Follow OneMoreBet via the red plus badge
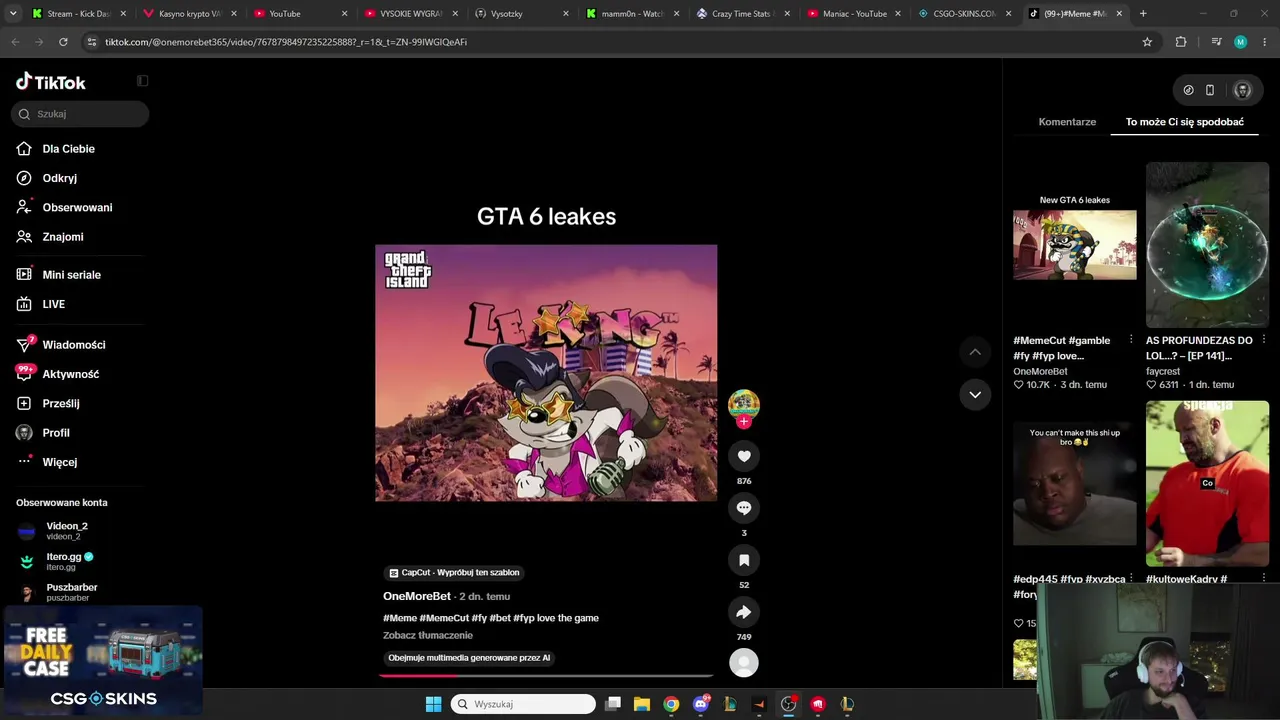 coord(743,422)
